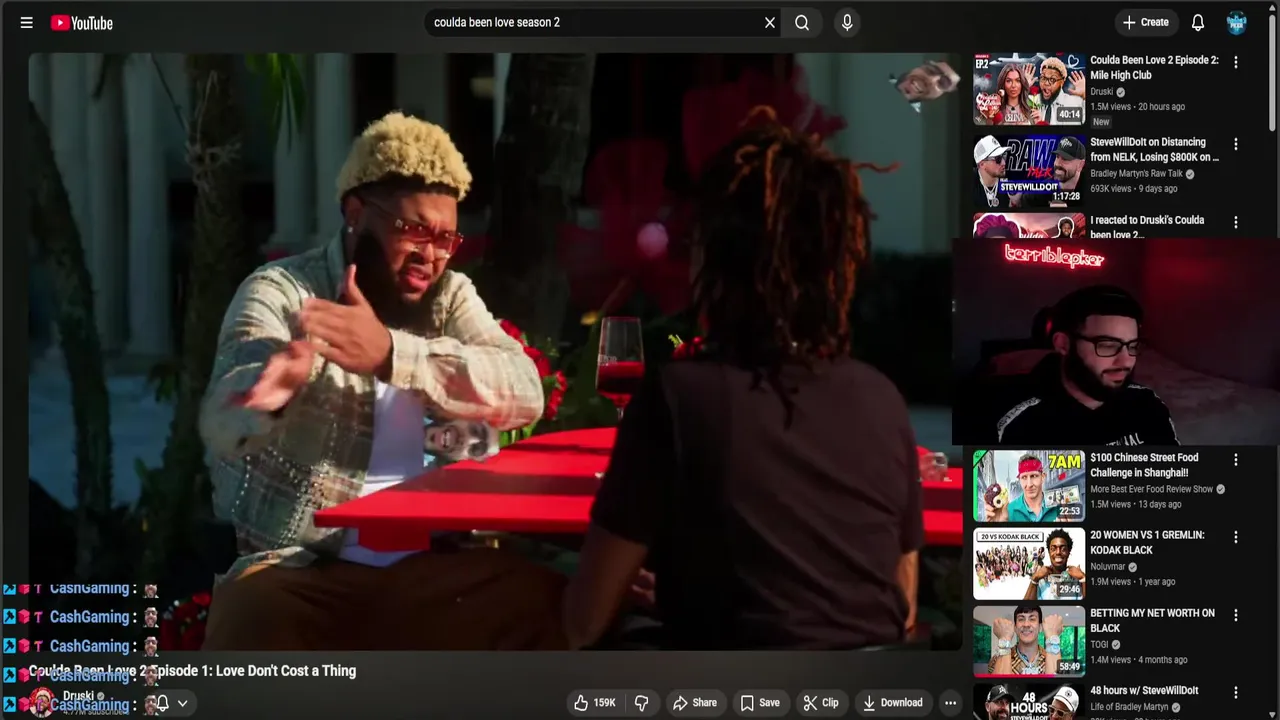1280x720 pixels.
Task: Open options for the 'Mile High Club' video
Action: pos(1236,62)
